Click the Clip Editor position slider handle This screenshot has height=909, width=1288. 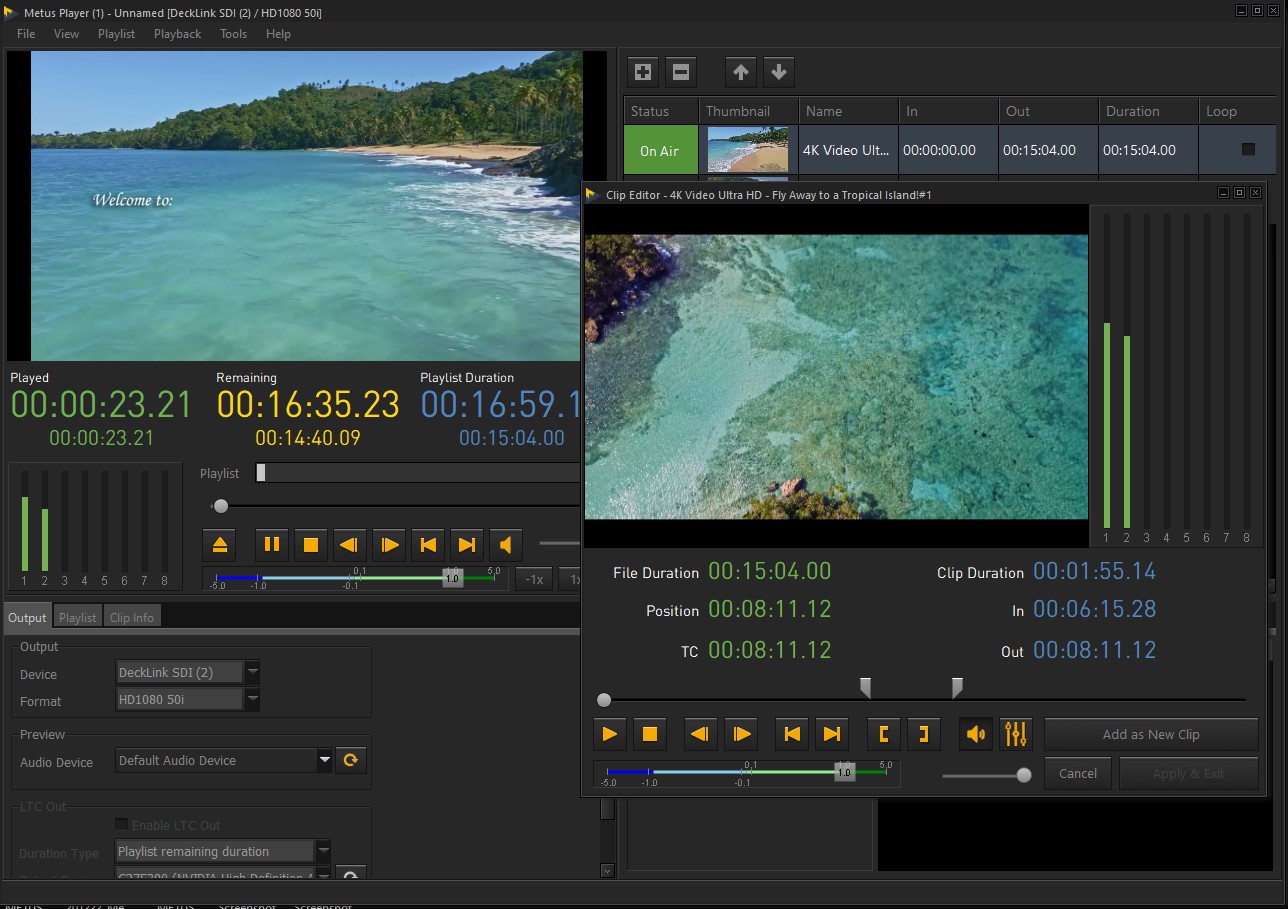[604, 700]
